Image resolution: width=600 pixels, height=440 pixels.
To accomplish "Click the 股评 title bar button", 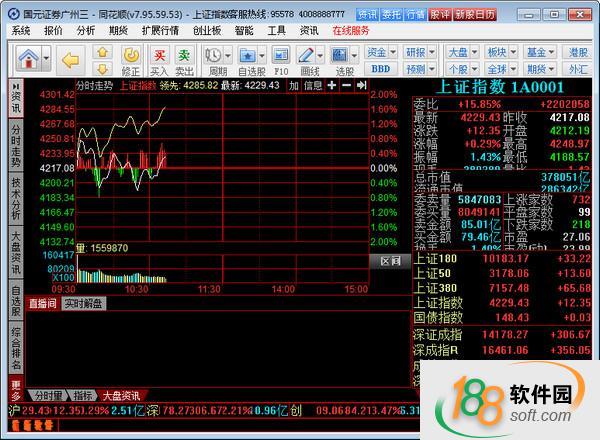I will pyautogui.click(x=440, y=15).
